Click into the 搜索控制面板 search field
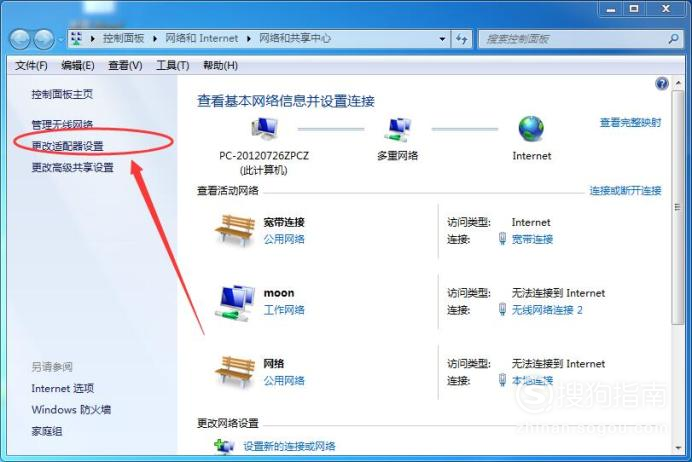The width and height of the screenshot is (692, 462). point(574,39)
